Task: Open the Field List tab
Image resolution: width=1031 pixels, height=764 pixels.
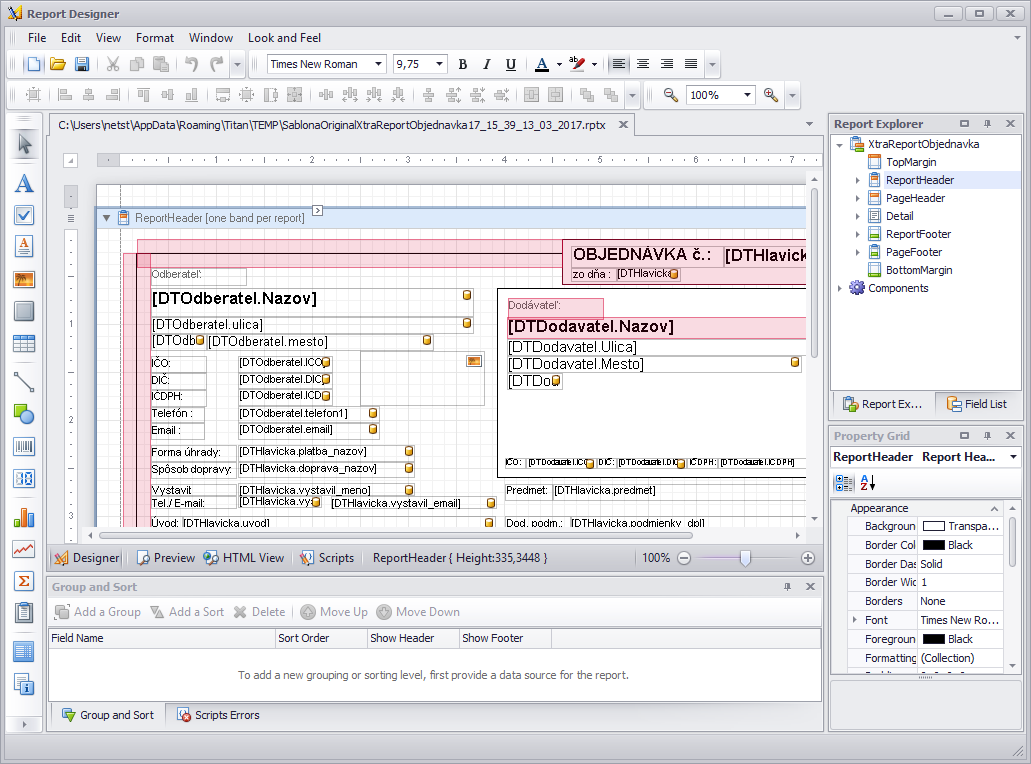Action: coord(977,404)
